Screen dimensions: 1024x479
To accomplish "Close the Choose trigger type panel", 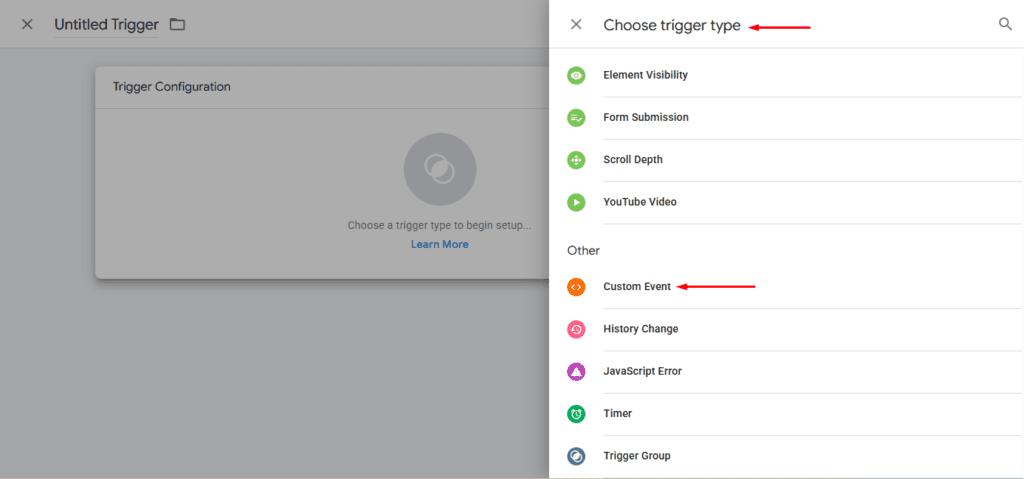I will [576, 24].
